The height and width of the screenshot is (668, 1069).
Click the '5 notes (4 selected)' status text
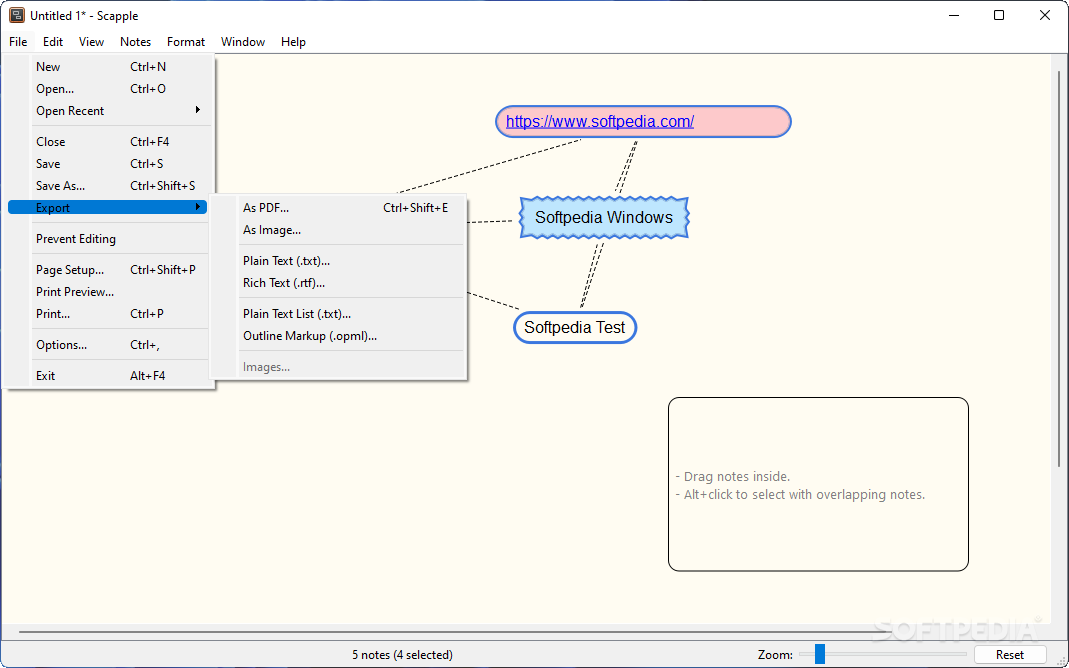[x=402, y=654]
